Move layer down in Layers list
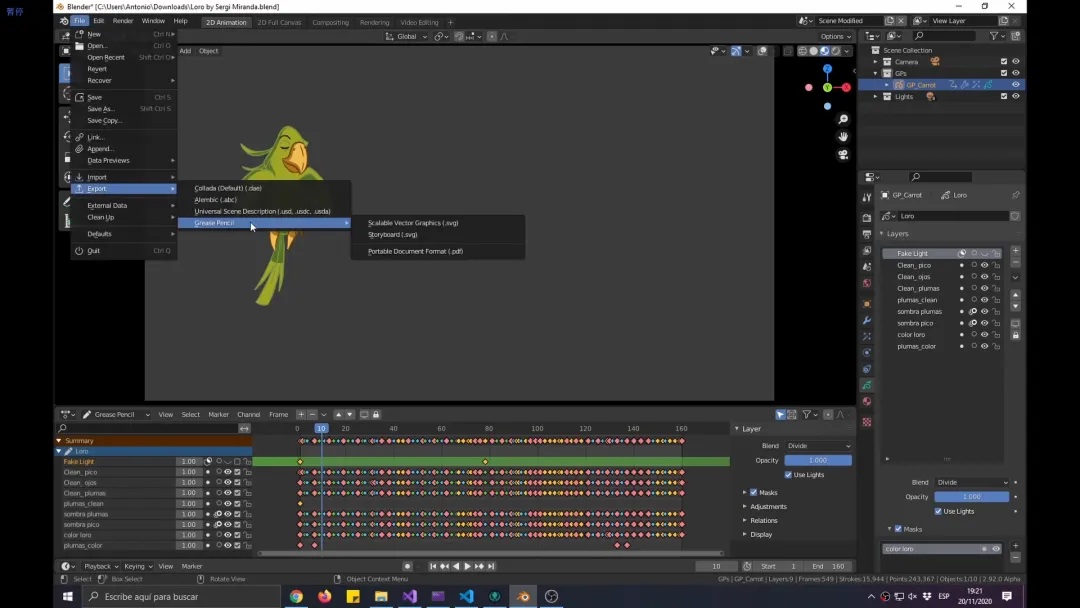 (x=1015, y=306)
